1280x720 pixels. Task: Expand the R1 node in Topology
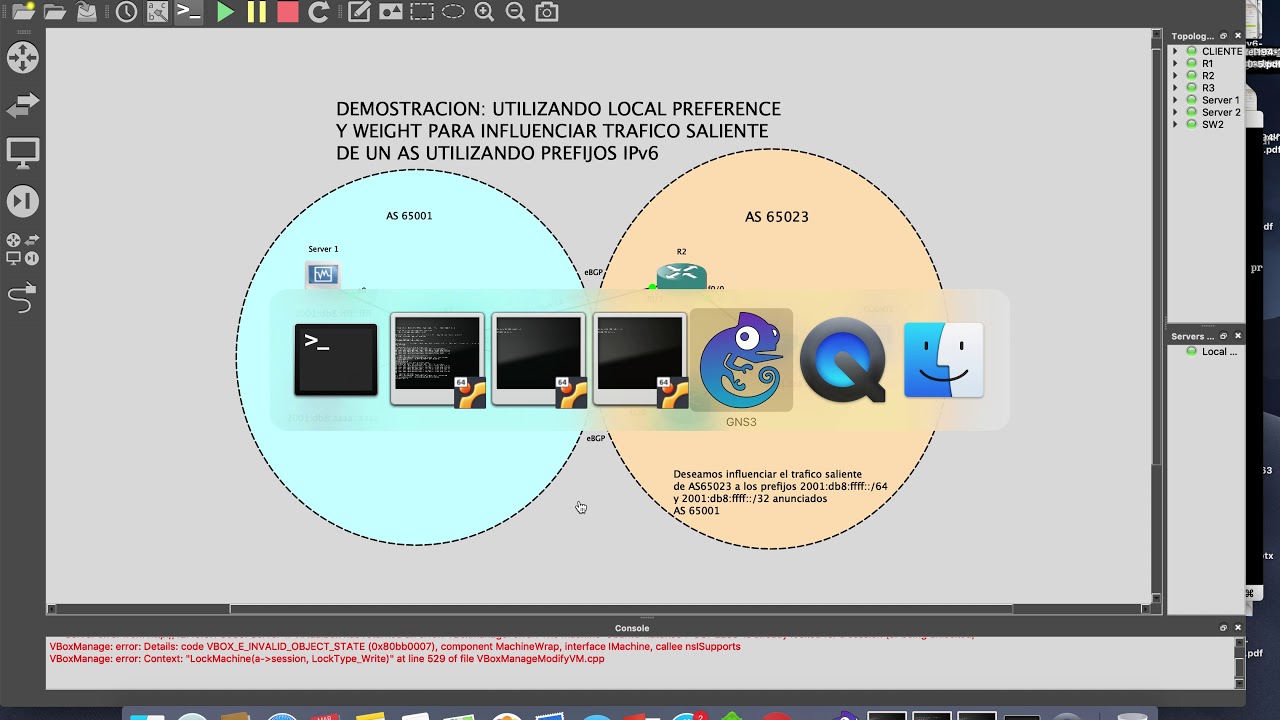click(x=1175, y=63)
